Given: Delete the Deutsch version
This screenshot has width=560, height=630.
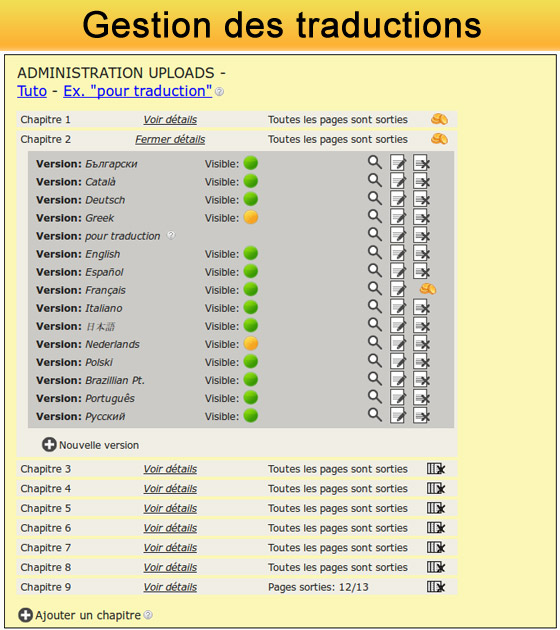Looking at the screenshot, I should pos(421,199).
